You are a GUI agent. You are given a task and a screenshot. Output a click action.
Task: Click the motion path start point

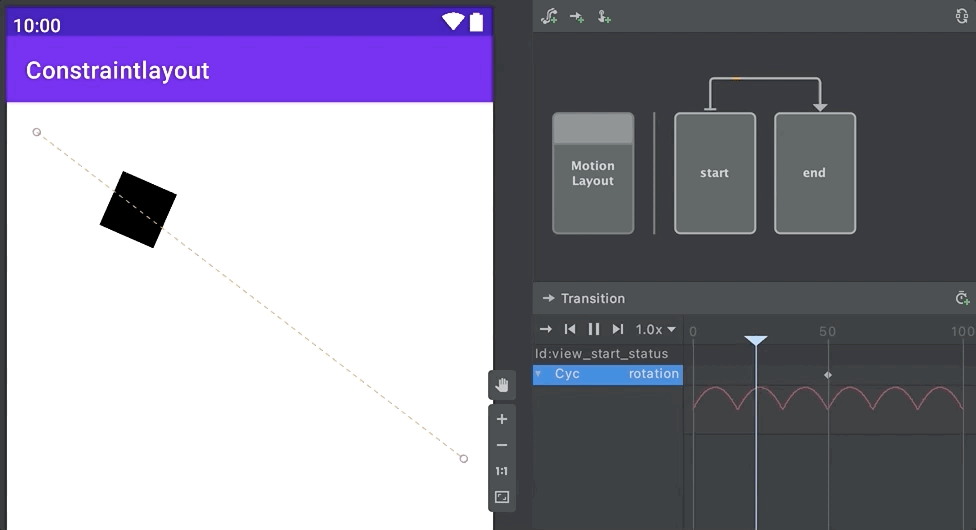pos(37,132)
